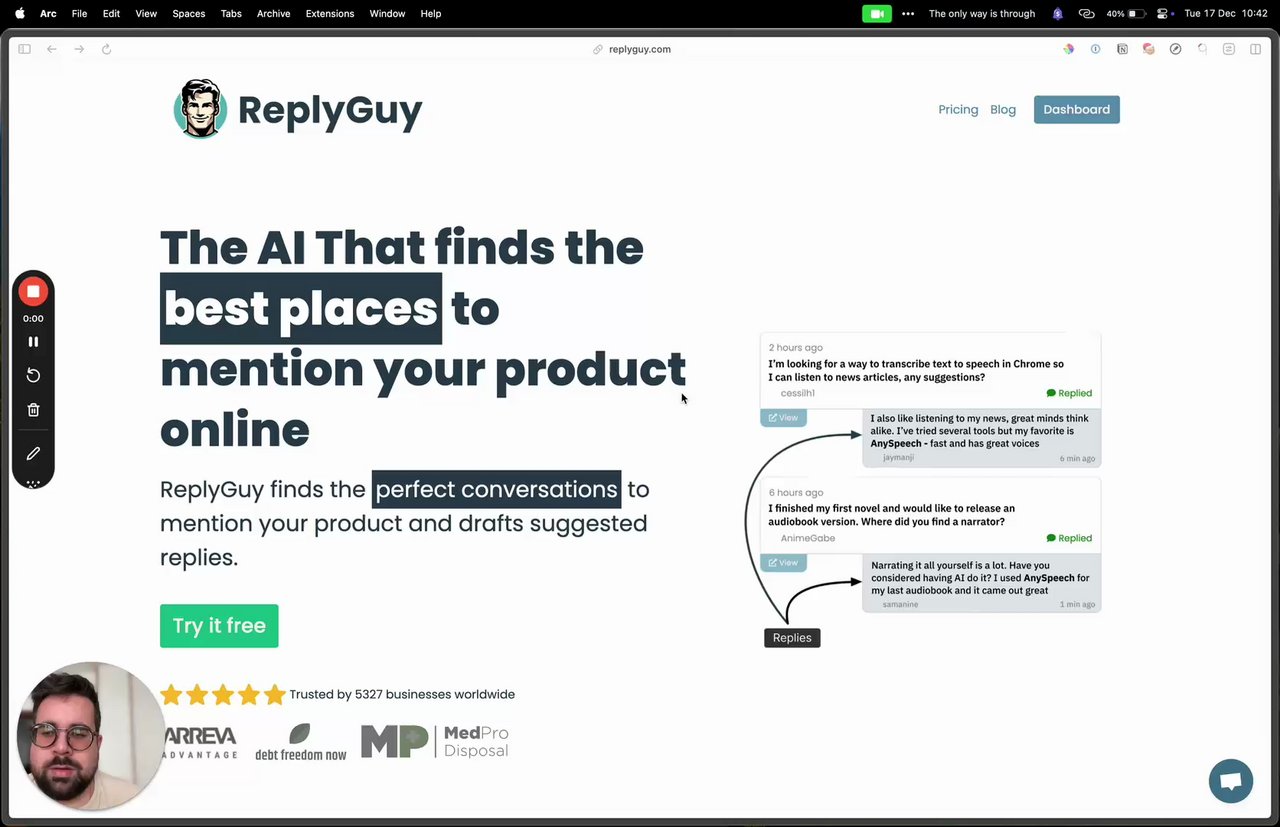Click the Replies label

pos(792,638)
